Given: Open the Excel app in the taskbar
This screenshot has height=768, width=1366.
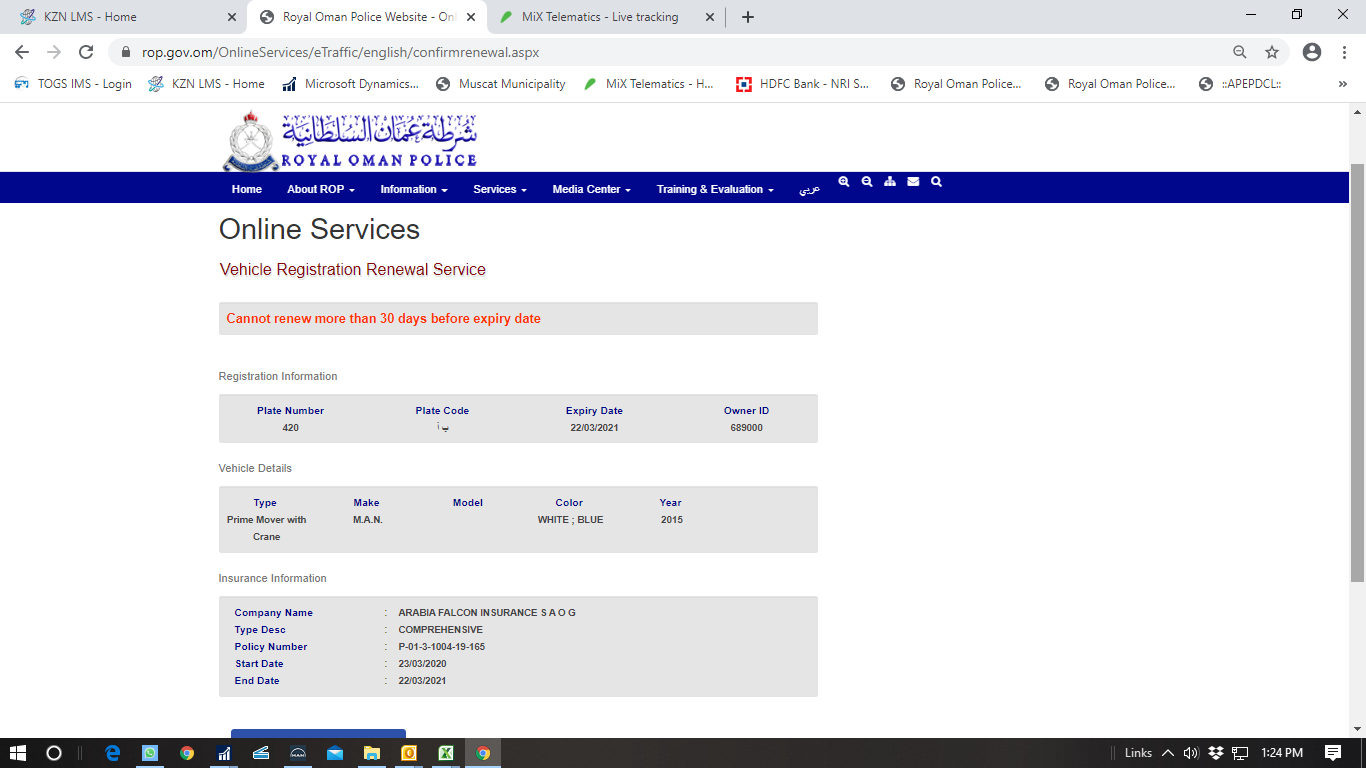Looking at the screenshot, I should tap(446, 753).
